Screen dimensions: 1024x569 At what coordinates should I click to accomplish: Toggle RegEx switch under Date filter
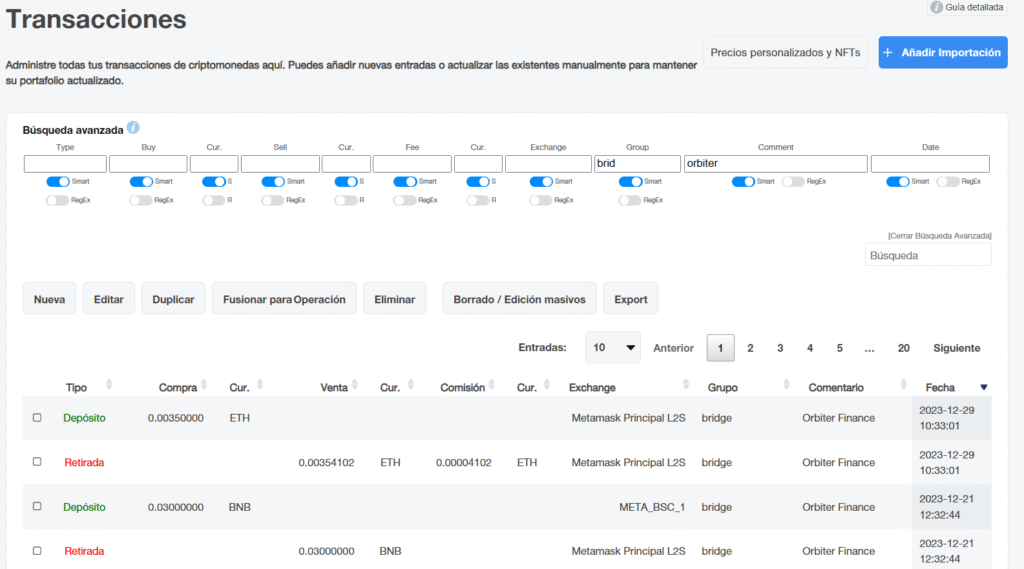[x=948, y=182]
